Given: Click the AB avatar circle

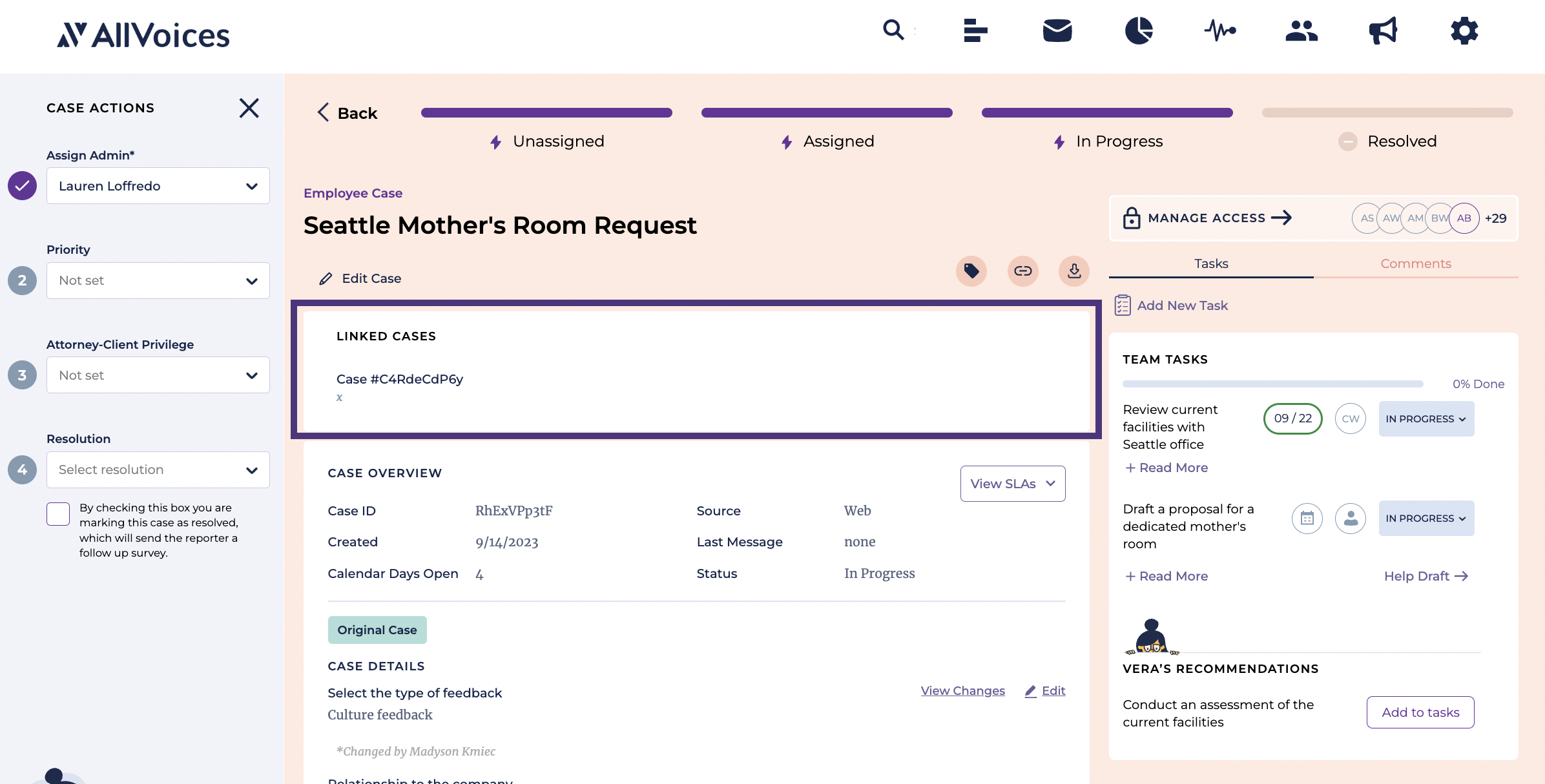Looking at the screenshot, I should pos(1464,218).
